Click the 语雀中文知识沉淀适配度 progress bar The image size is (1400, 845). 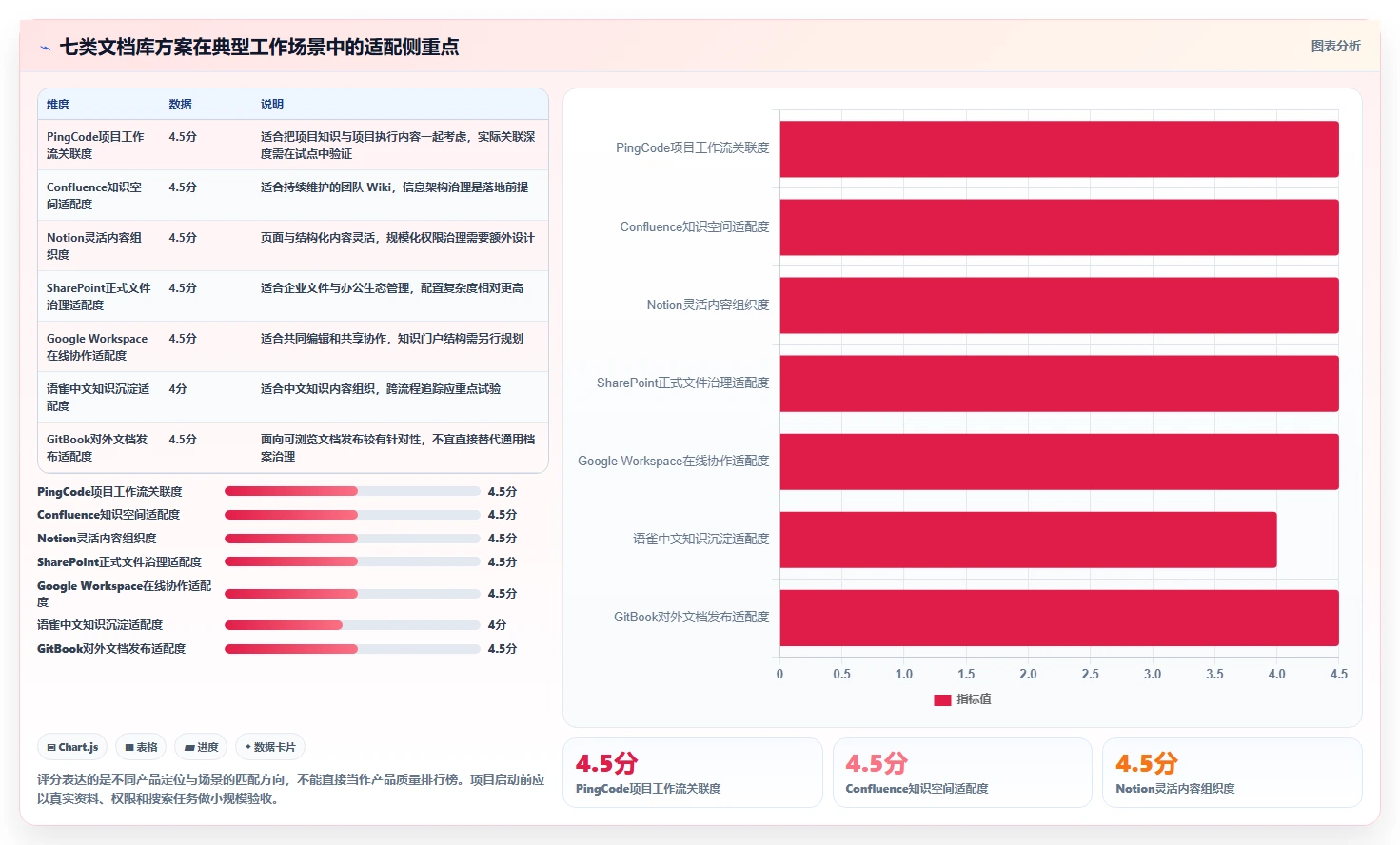click(x=352, y=624)
